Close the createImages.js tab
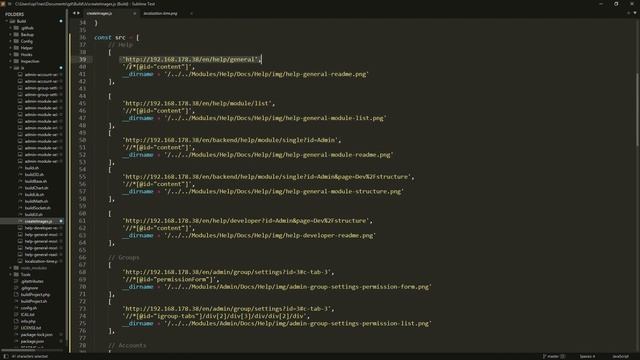The width and height of the screenshot is (640, 360). pos(135,13)
